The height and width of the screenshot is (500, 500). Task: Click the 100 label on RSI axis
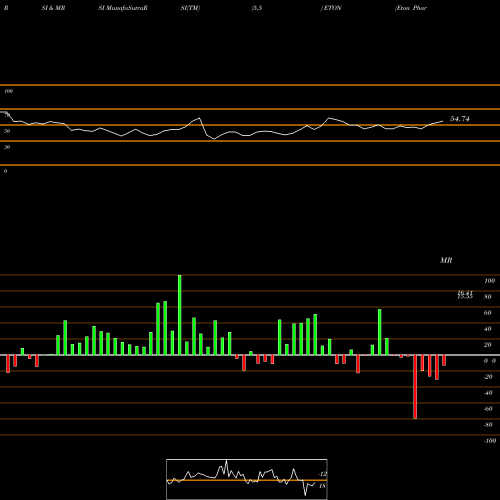tap(8, 91)
